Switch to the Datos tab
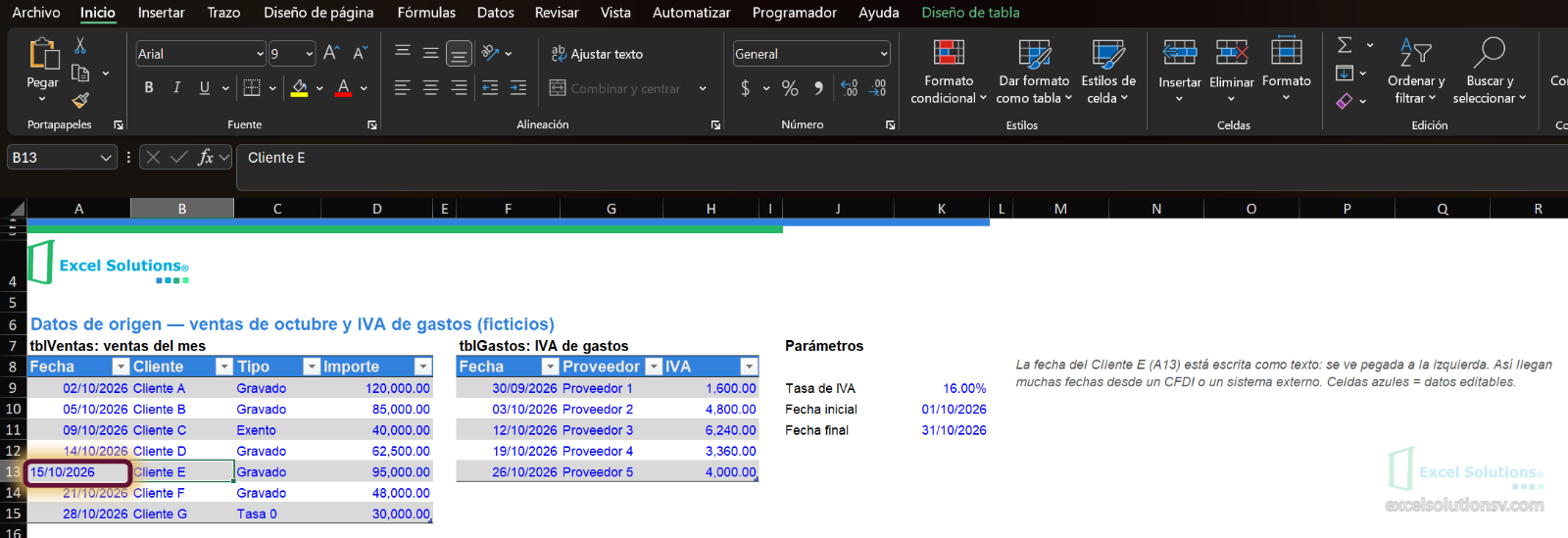Viewport: 1568px width, 538px height. click(x=496, y=13)
